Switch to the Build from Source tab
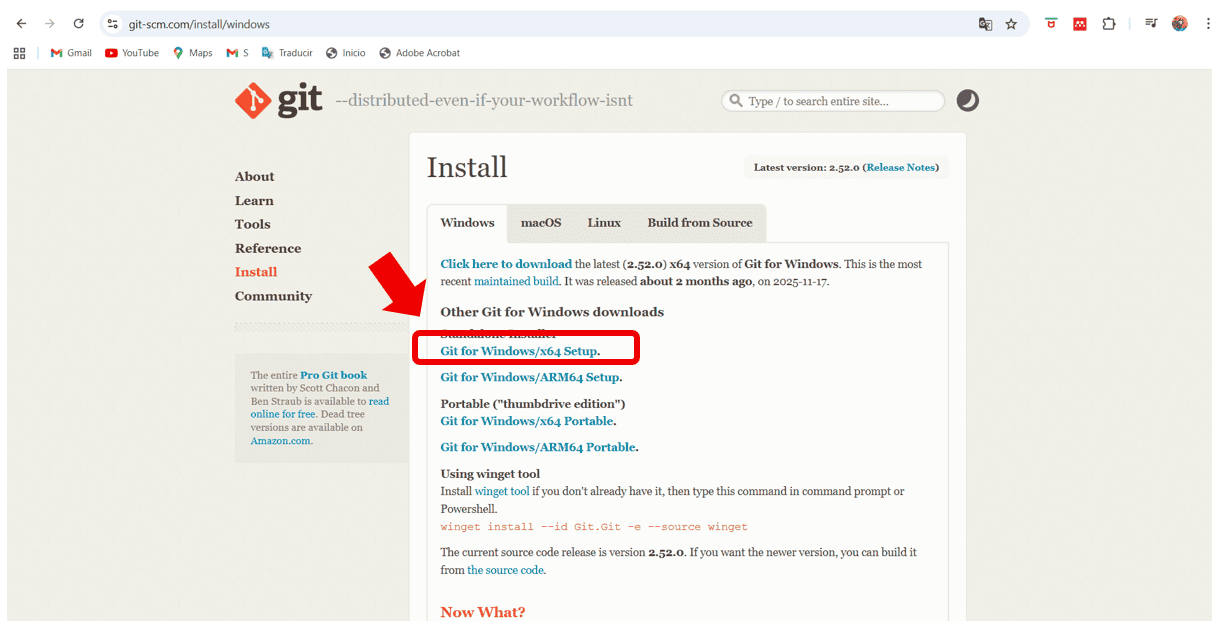This screenshot has width=1220, height=633. coord(700,223)
